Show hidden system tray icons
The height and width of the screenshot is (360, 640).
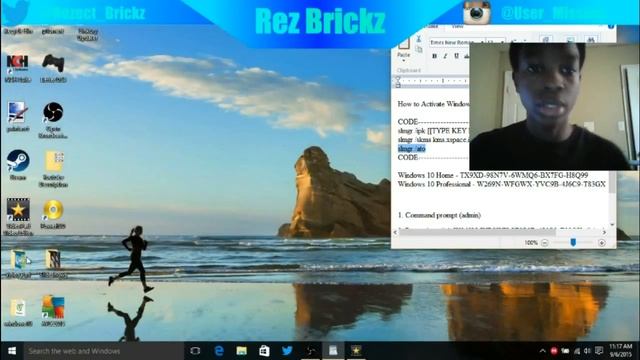point(542,351)
